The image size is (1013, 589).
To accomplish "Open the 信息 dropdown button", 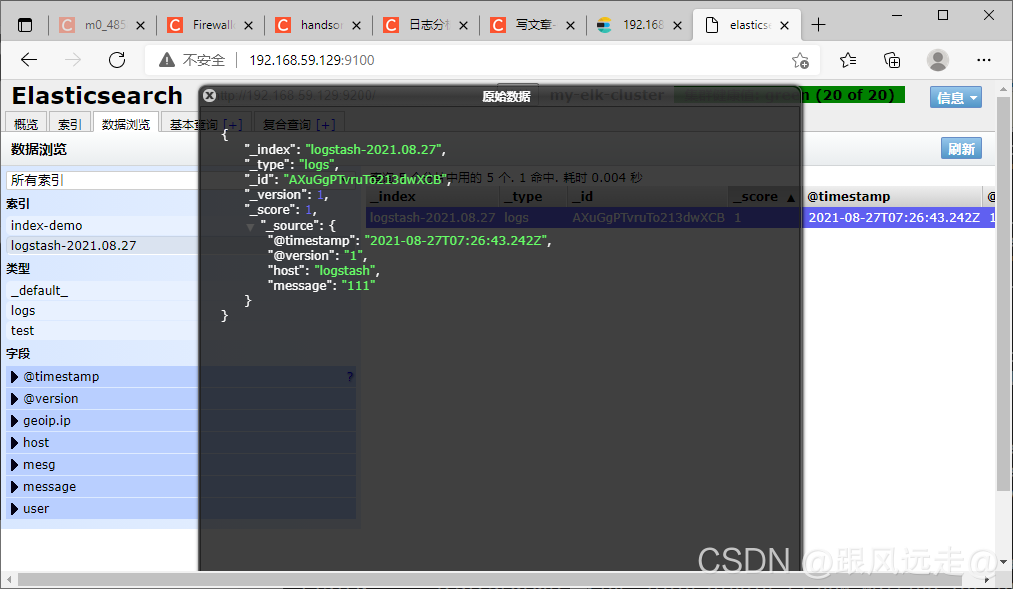I will pyautogui.click(x=956, y=98).
